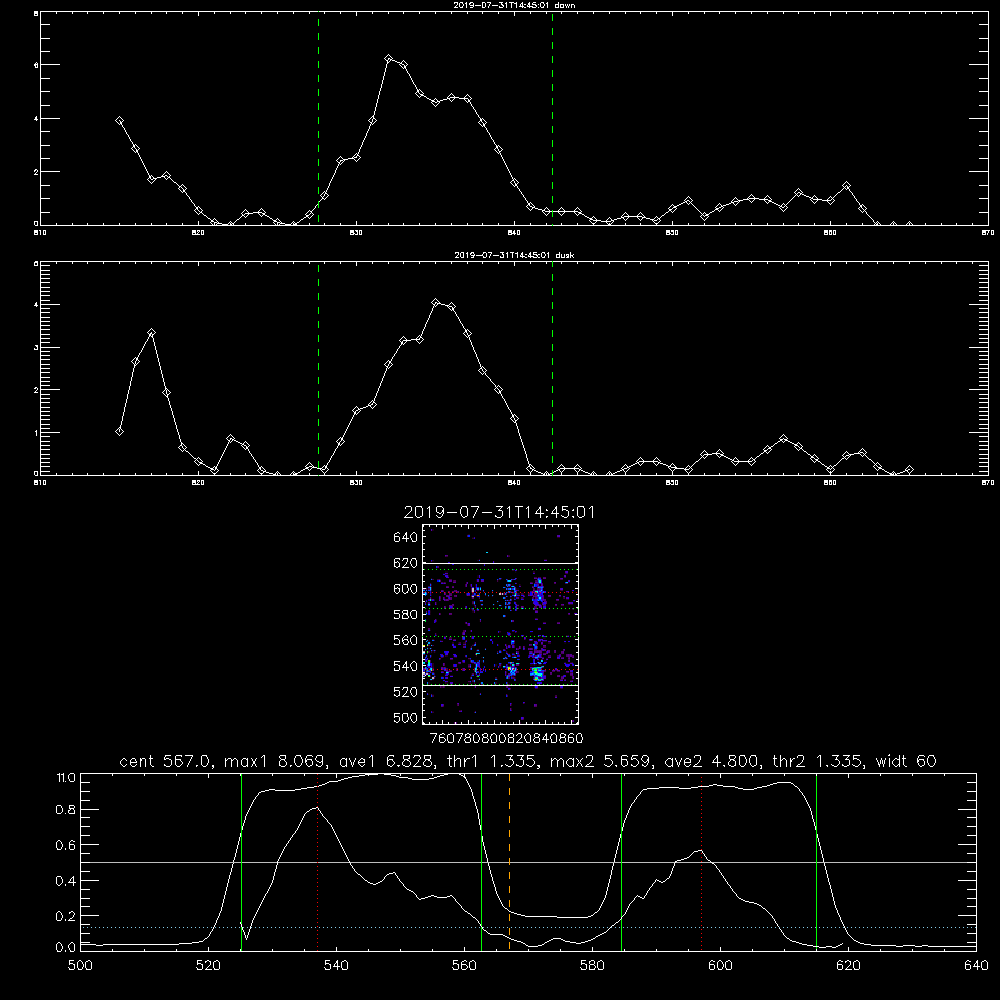Click the solid green line near 563 in bottom plot

tap(482, 862)
